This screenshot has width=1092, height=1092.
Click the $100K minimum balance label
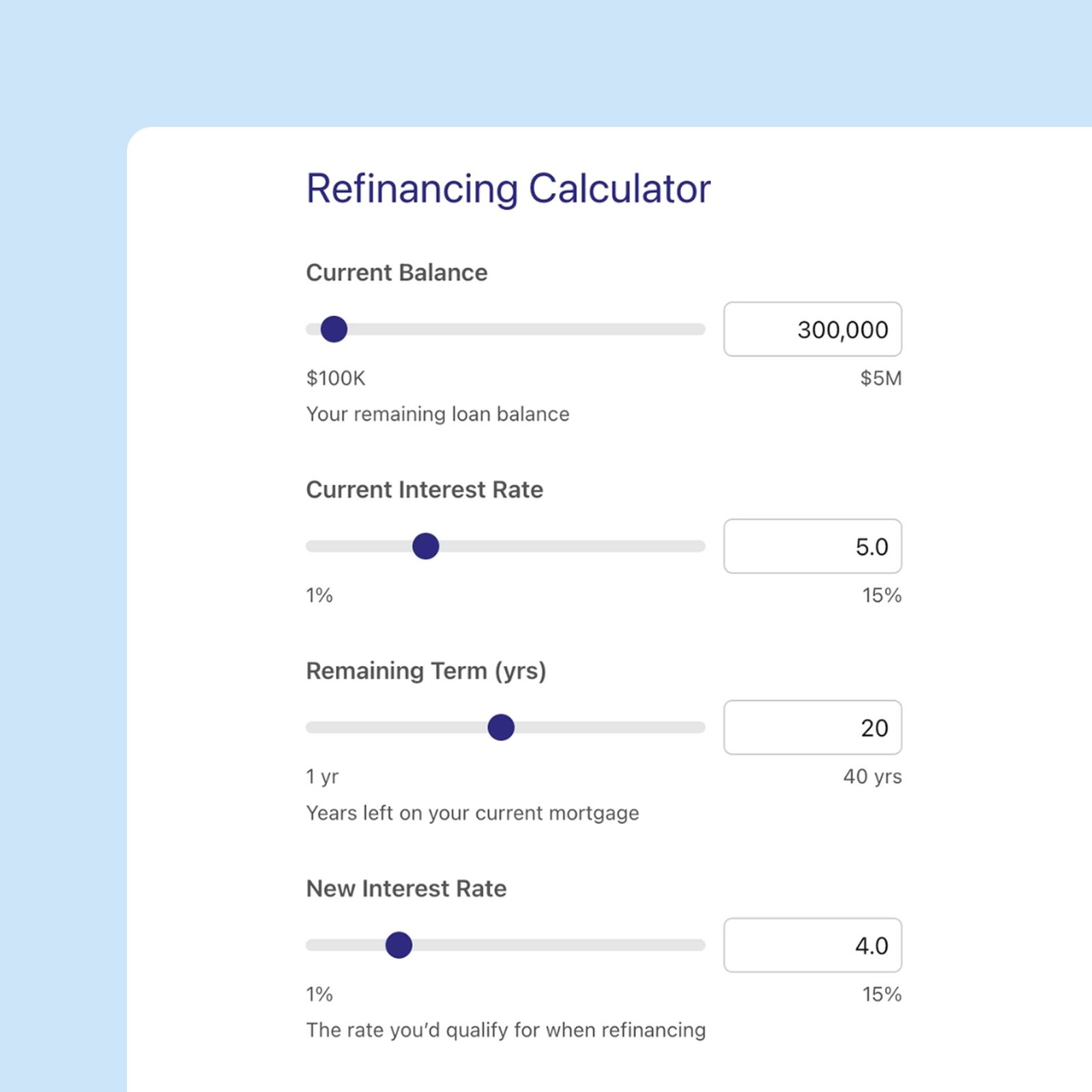click(336, 378)
